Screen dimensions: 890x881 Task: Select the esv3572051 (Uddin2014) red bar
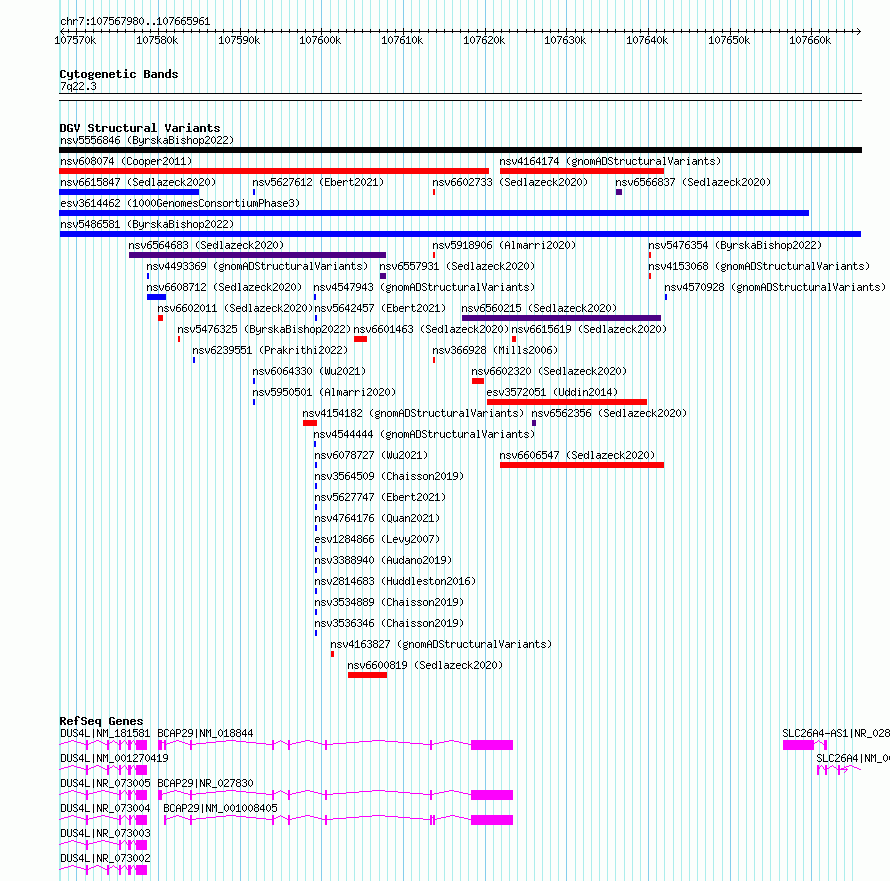click(566, 402)
